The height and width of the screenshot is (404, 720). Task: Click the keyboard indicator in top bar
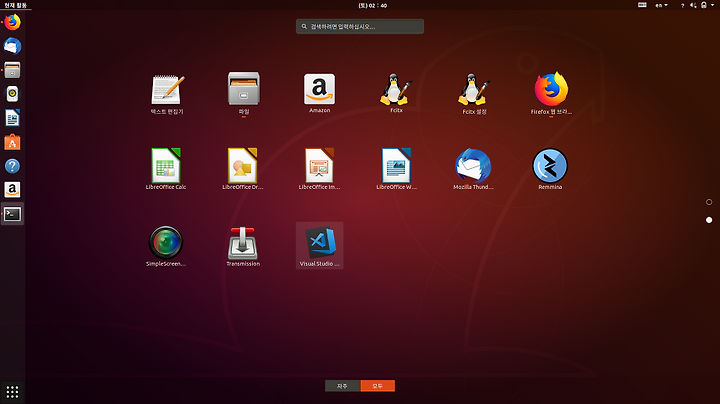tap(642, 5)
